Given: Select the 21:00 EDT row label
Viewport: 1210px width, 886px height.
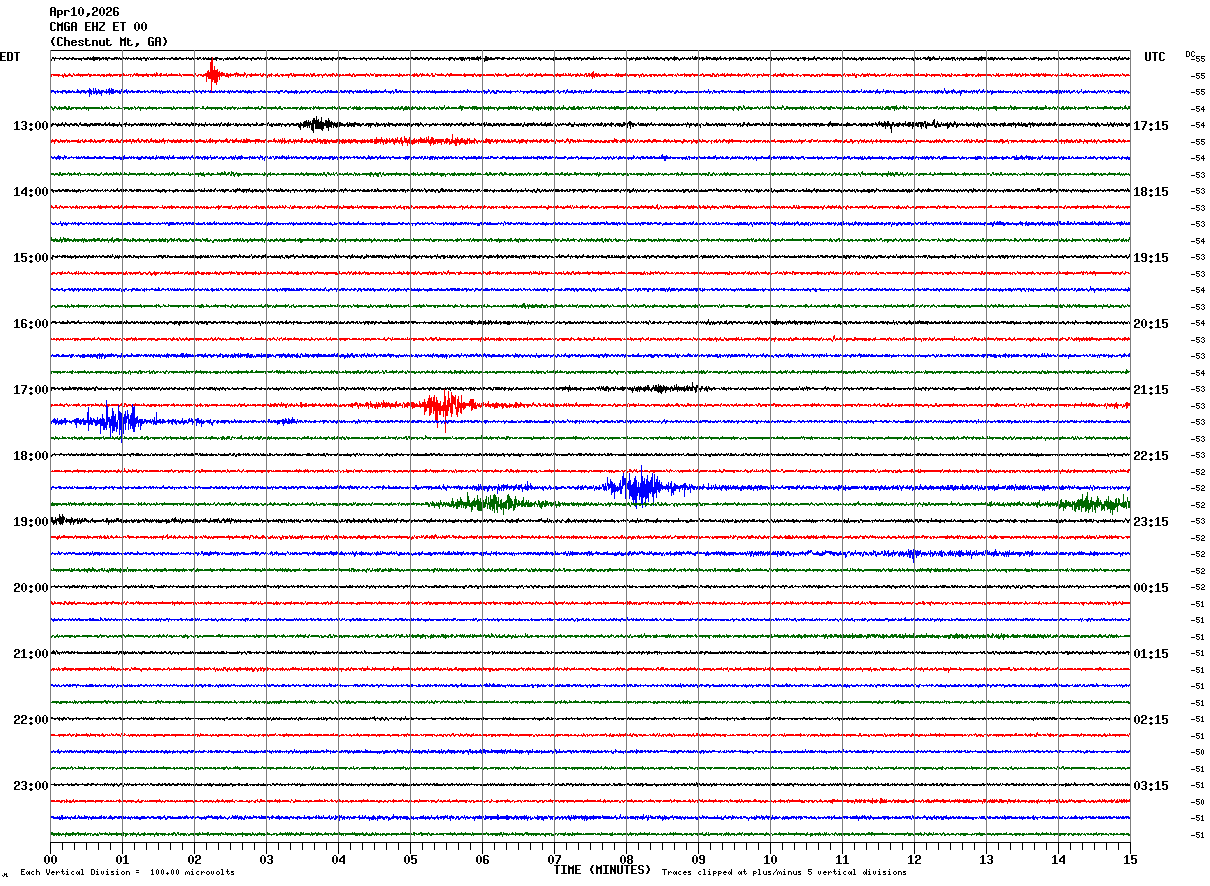Looking at the screenshot, I should 30,654.
